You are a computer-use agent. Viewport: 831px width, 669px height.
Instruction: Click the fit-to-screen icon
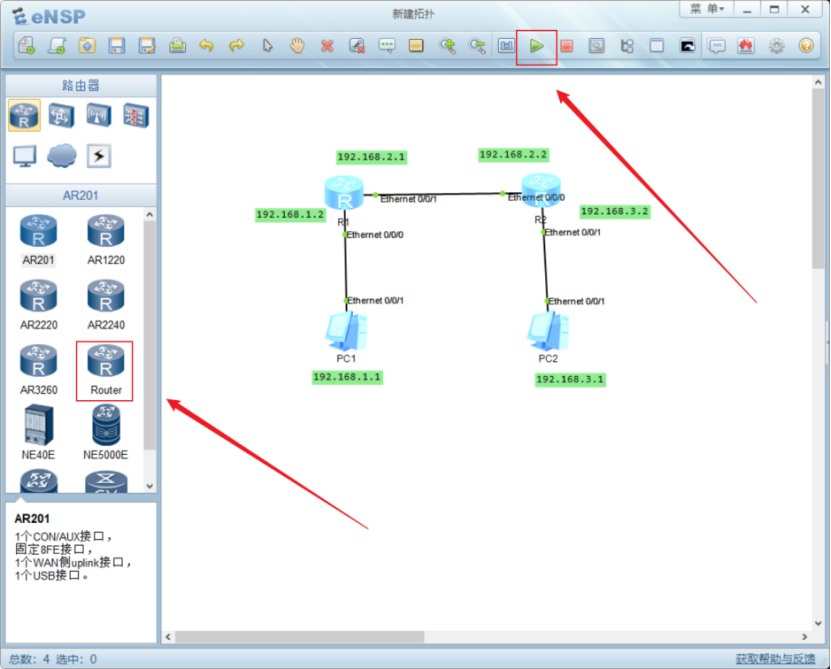[506, 46]
